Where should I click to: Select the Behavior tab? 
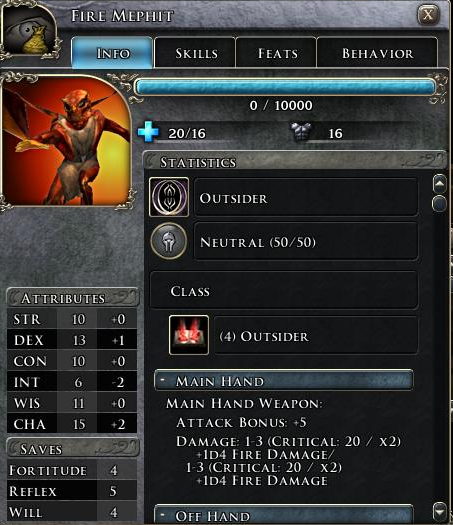pos(377,53)
